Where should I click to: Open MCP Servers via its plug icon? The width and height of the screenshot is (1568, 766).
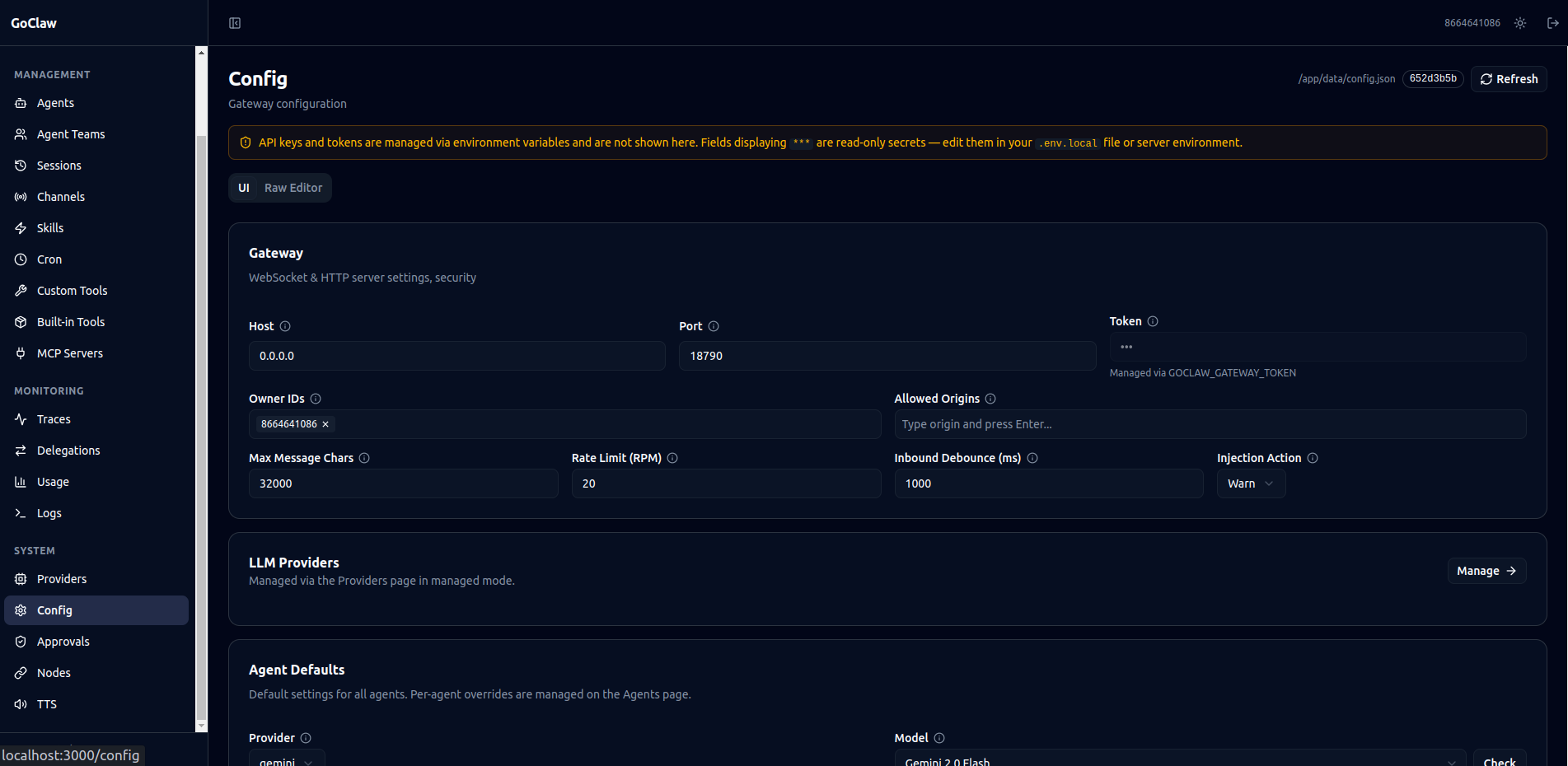21,353
